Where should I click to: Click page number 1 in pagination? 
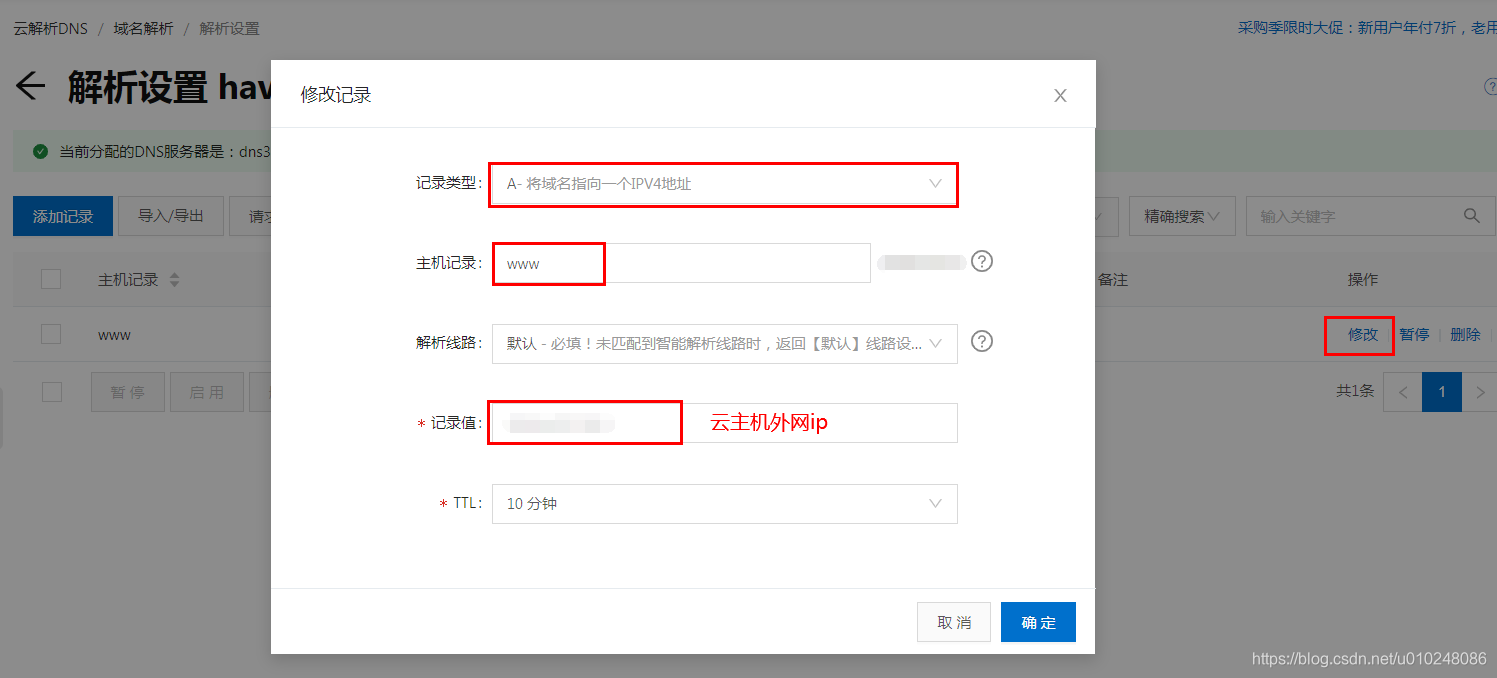(1442, 392)
